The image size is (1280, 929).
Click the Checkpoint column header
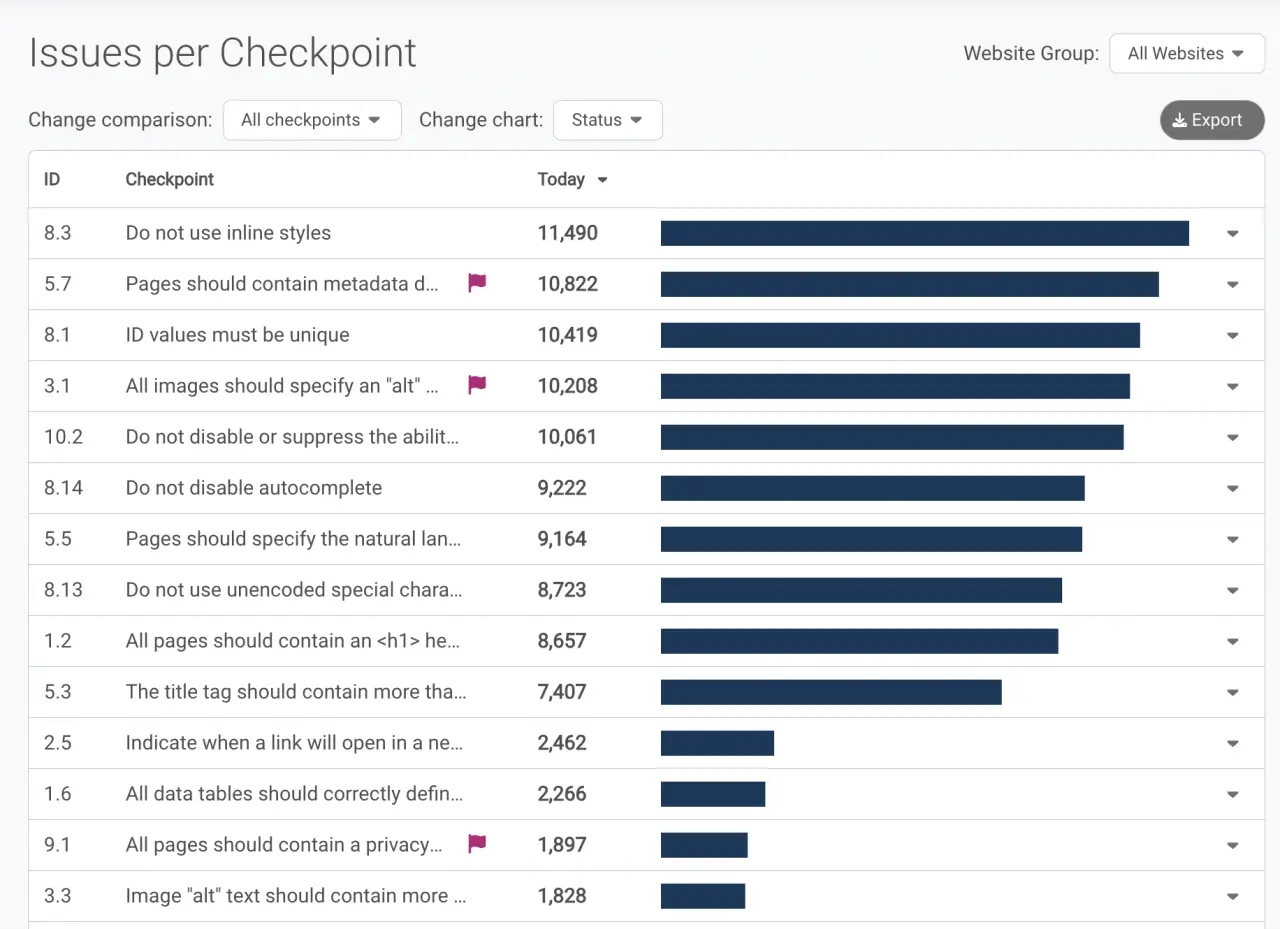(170, 180)
